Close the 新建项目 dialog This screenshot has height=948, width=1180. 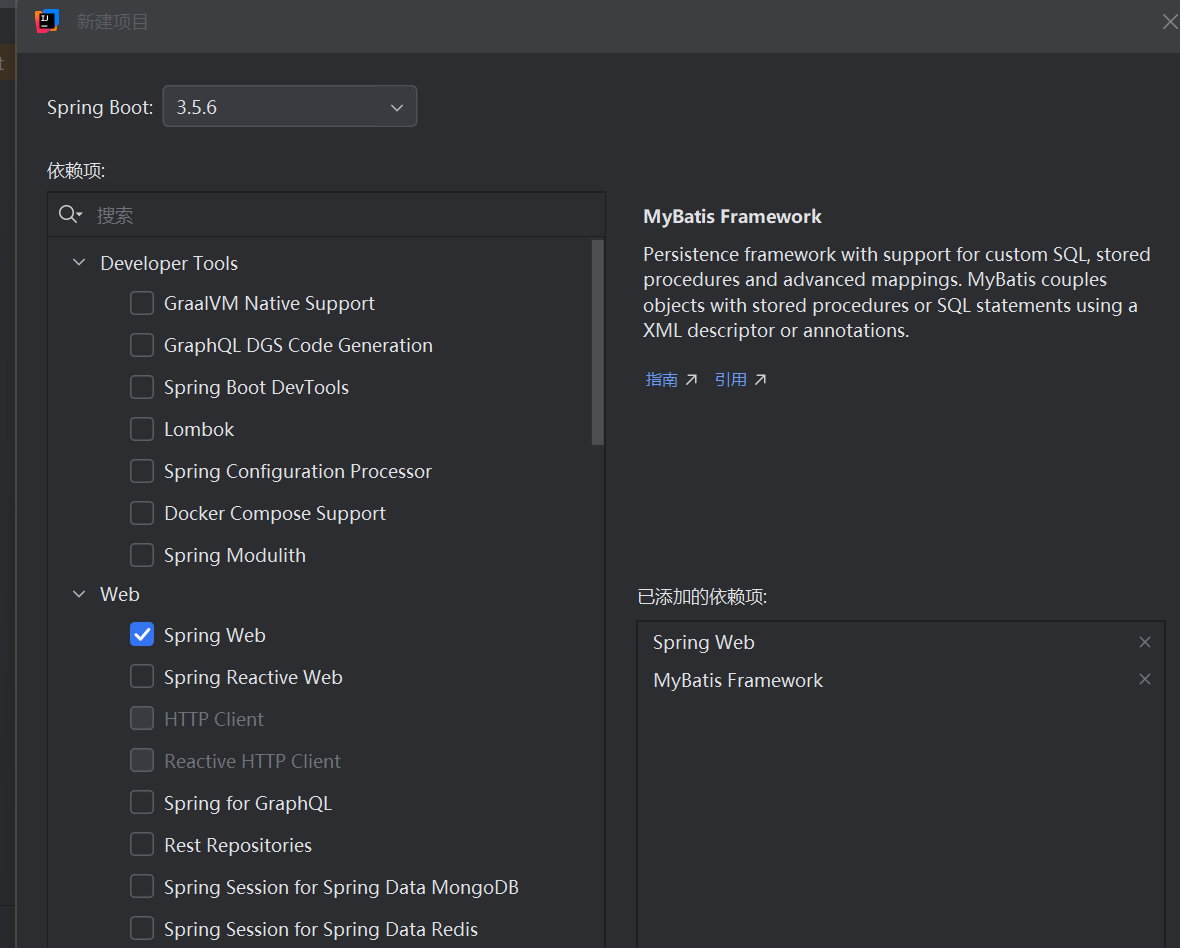point(1169,22)
